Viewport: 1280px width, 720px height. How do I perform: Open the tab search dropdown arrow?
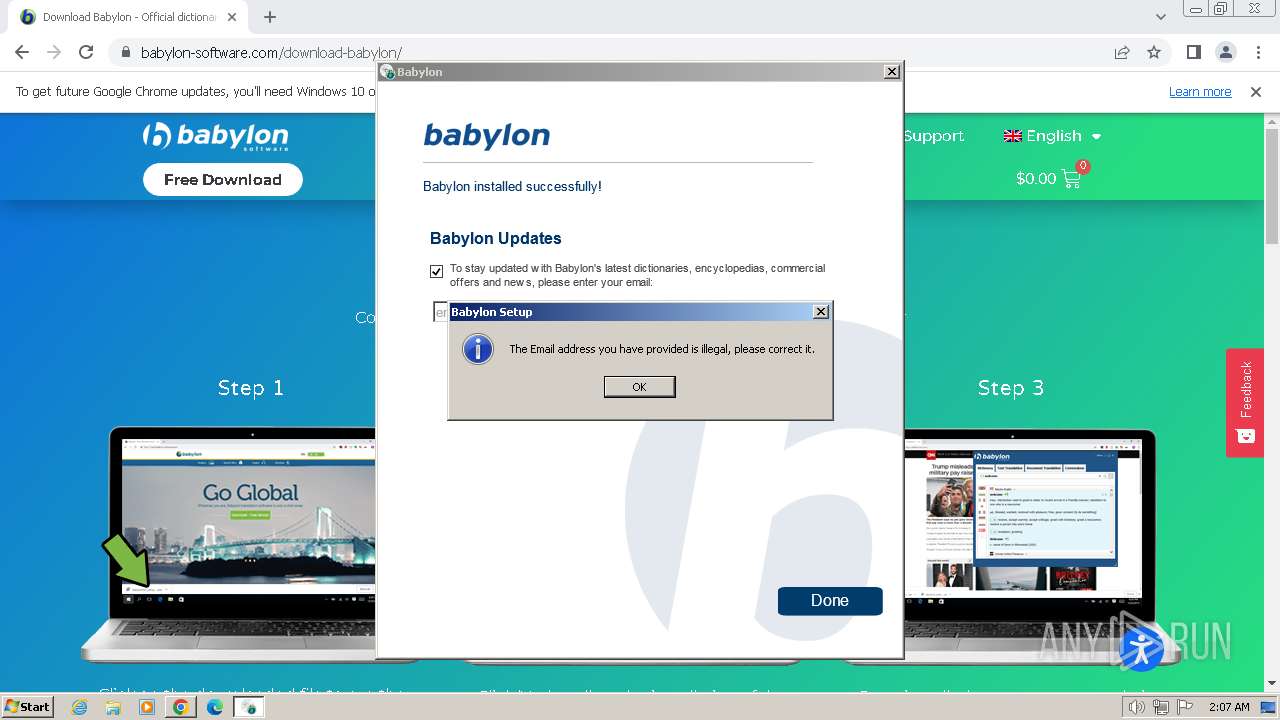pyautogui.click(x=1161, y=17)
